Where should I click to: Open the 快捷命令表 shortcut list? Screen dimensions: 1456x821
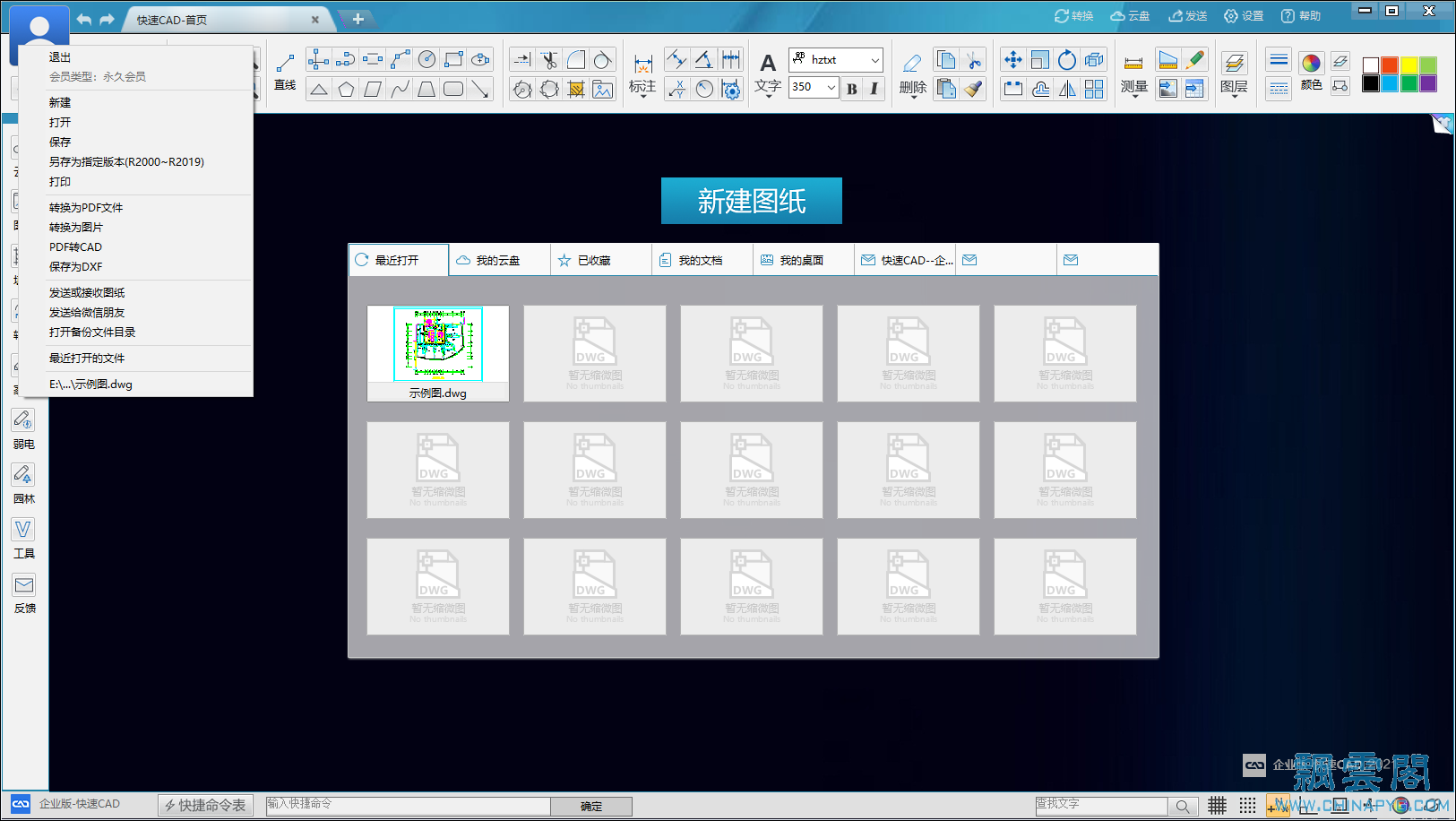[205, 805]
